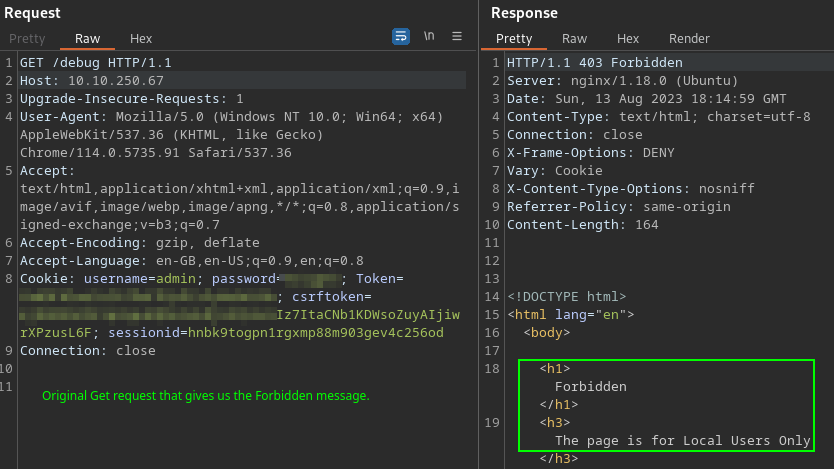The image size is (834, 469).
Task: Click the '<html lang="en">' line
Action: pyautogui.click(x=571, y=315)
